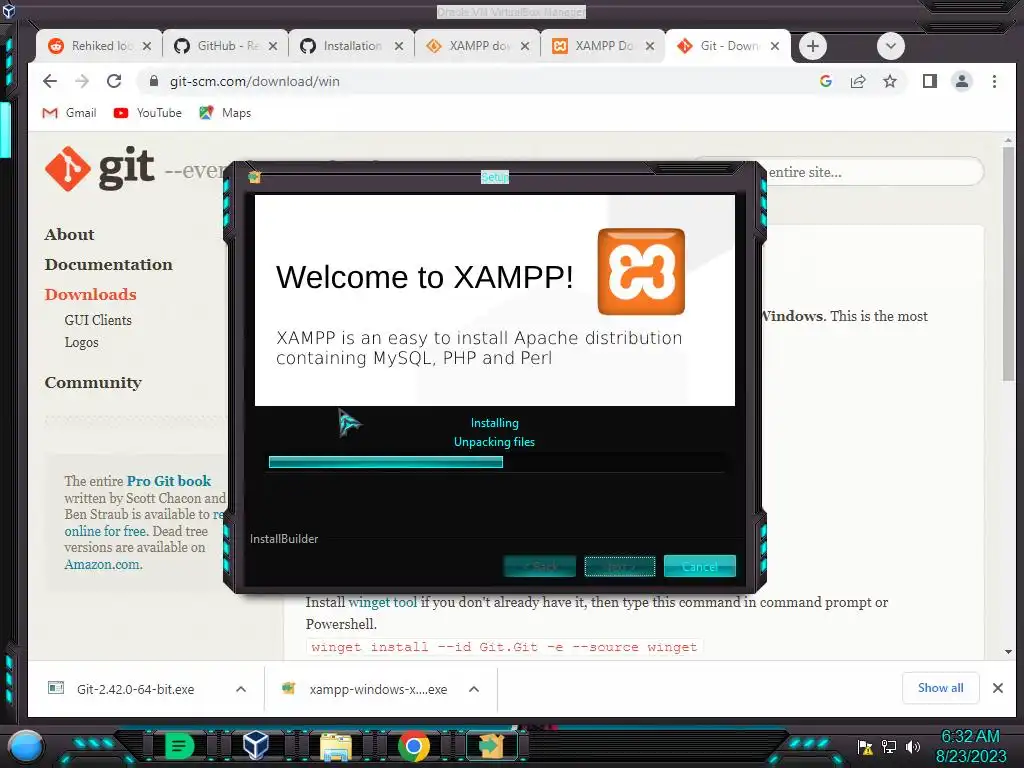Viewport: 1024px width, 768px height.
Task: Open the Gmail bookmark
Action: pos(69,113)
